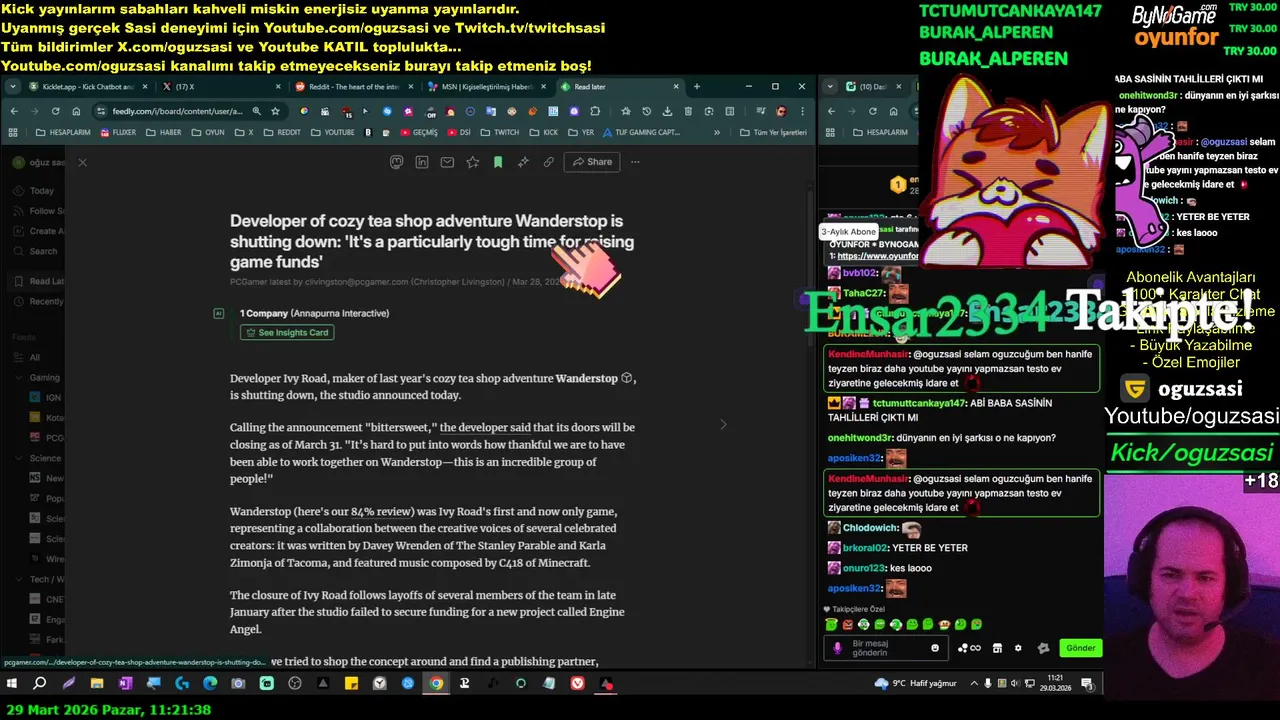1280x720 pixels.
Task: Open HABER bookmark folder
Action: click(164, 132)
